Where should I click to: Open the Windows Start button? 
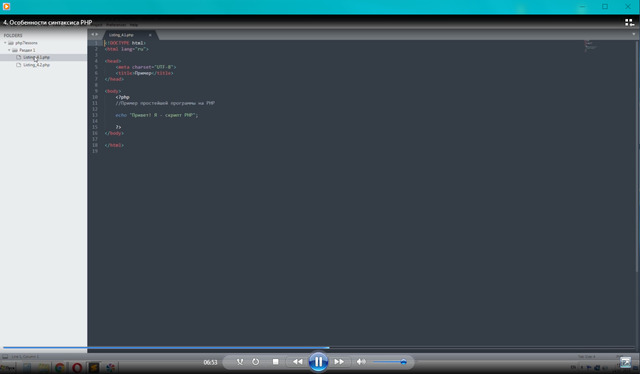7,368
